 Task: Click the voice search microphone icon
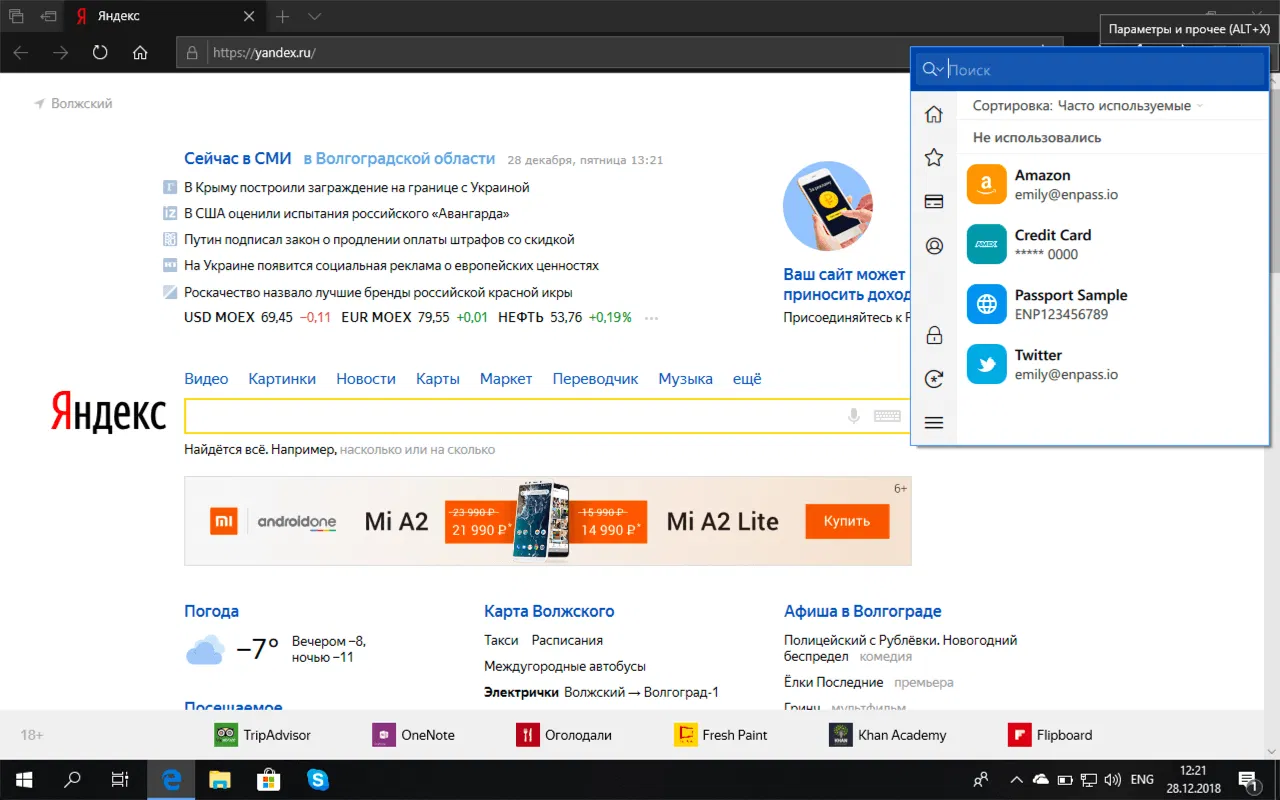pyautogui.click(x=854, y=416)
